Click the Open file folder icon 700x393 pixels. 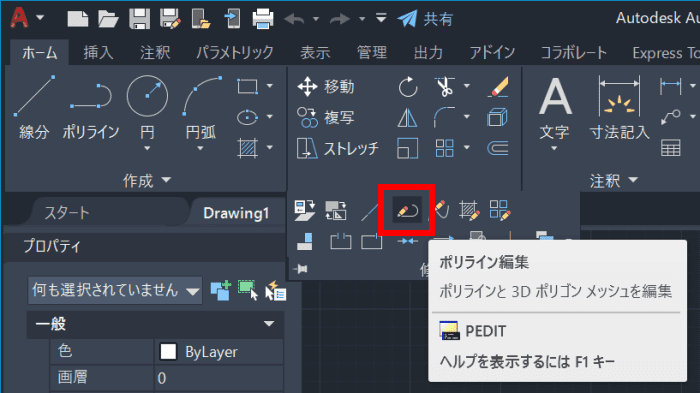point(108,19)
